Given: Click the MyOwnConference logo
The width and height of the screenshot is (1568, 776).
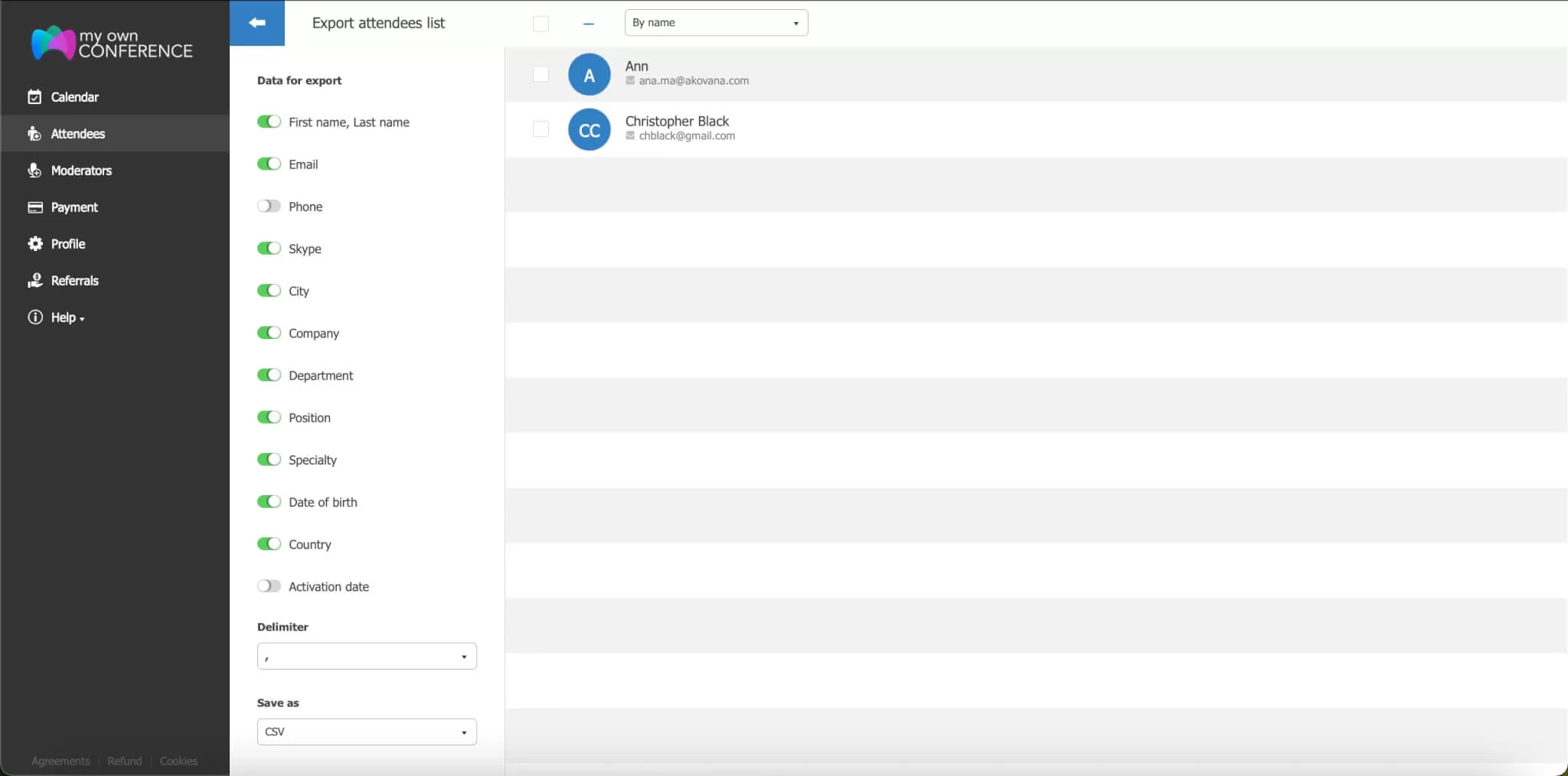Looking at the screenshot, I should point(112,44).
